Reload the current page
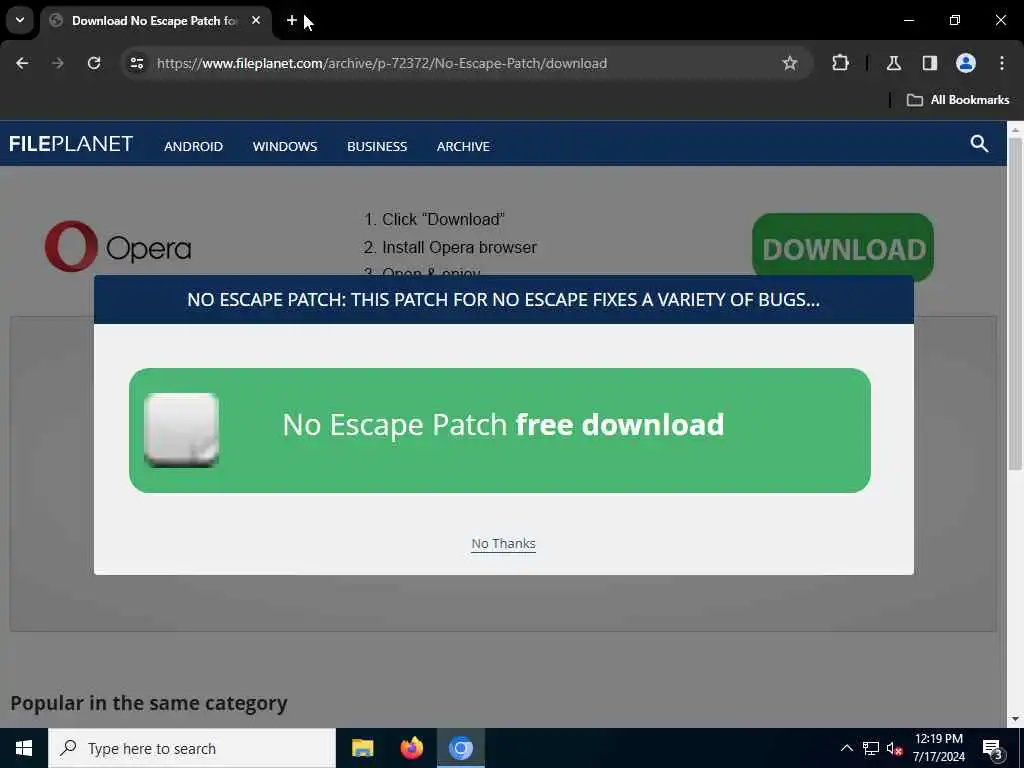Viewport: 1024px width, 768px height. tap(94, 63)
